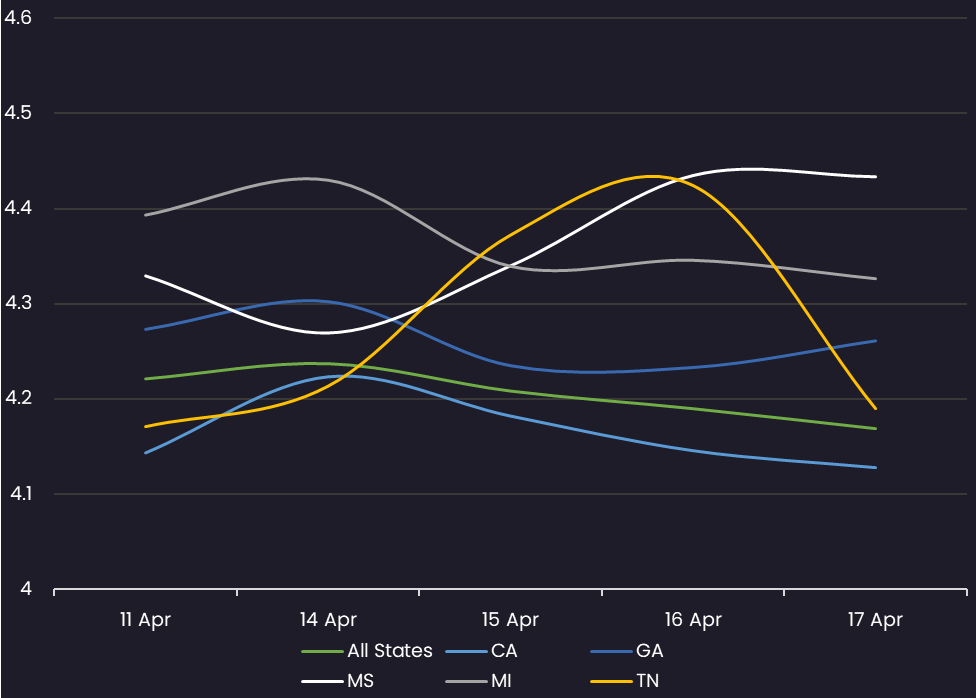976x698 pixels.
Task: Click the GA legend label
Action: 649,651
